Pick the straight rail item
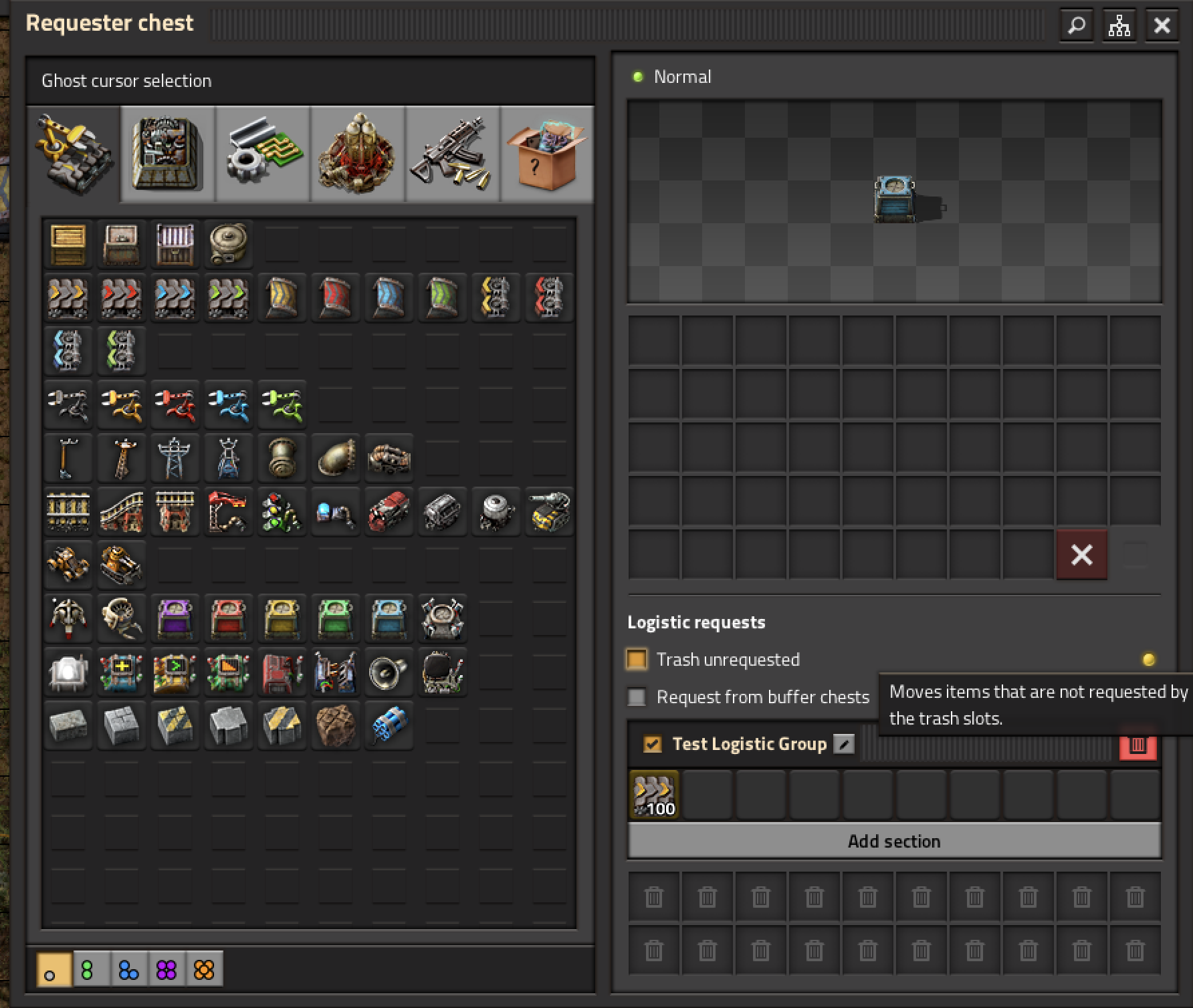 [68, 512]
